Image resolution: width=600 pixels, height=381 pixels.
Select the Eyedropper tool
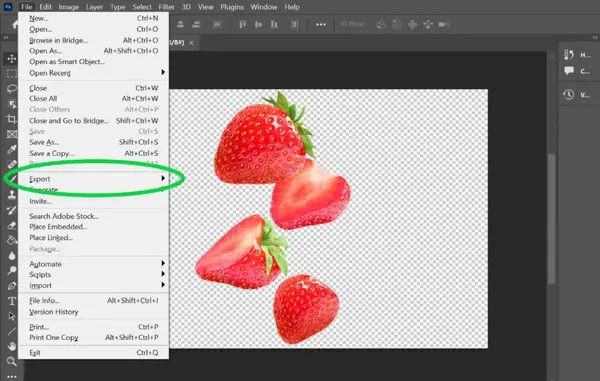[11, 149]
